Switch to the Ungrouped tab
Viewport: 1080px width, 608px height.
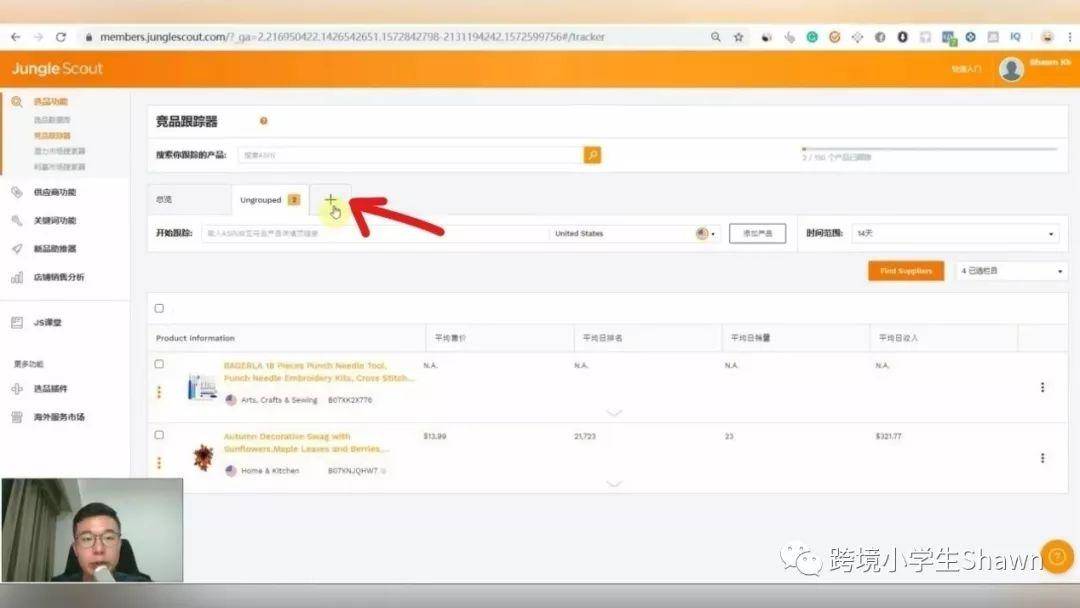coord(269,200)
